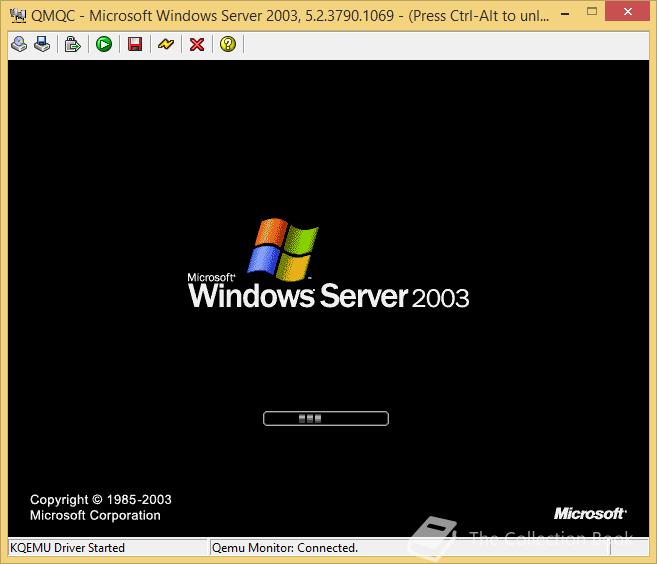Viewport: 657px width, 564px height.
Task: Click the QMQC application icon in the title bar
Action: point(18,16)
